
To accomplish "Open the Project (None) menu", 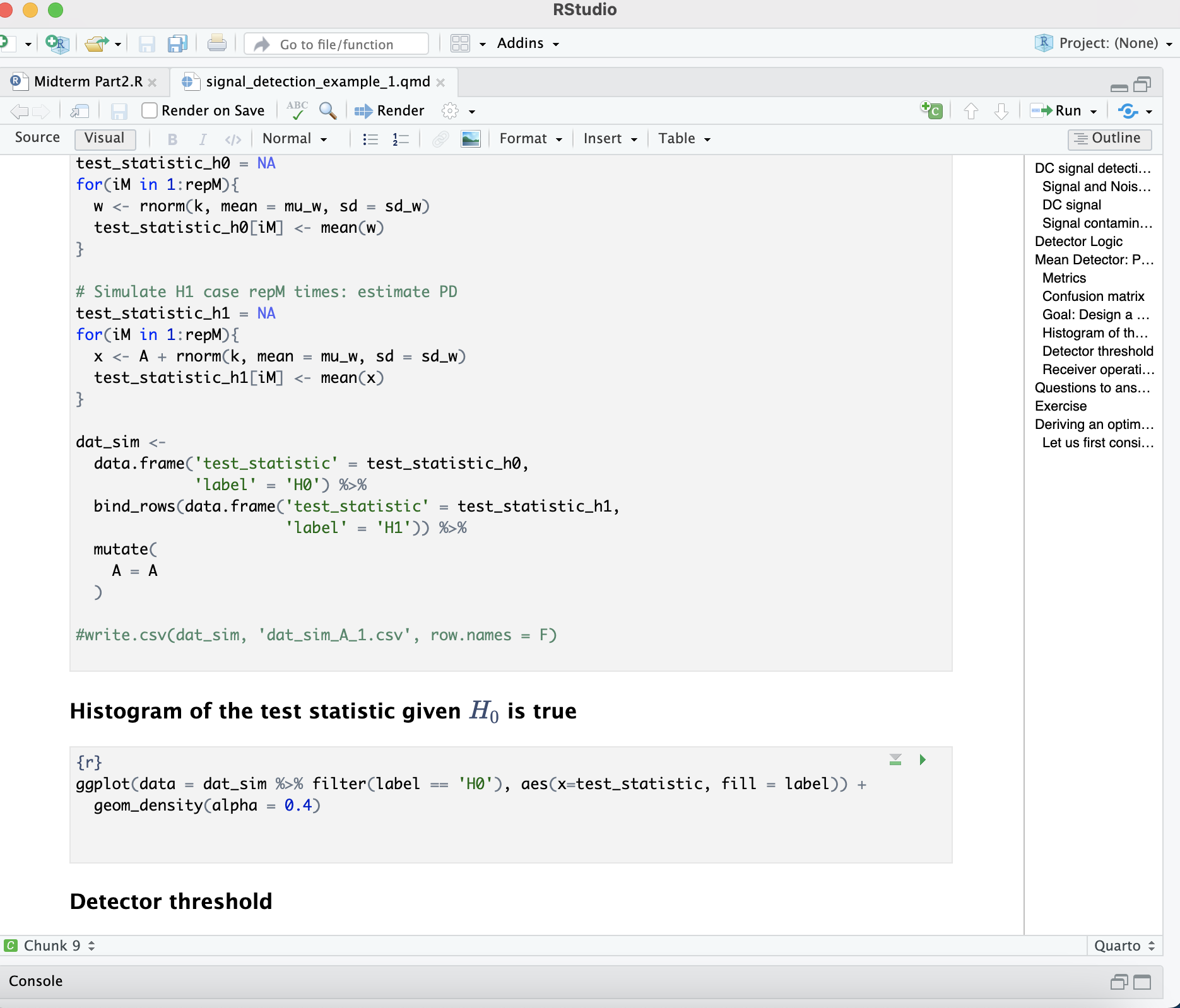I will tap(1104, 43).
